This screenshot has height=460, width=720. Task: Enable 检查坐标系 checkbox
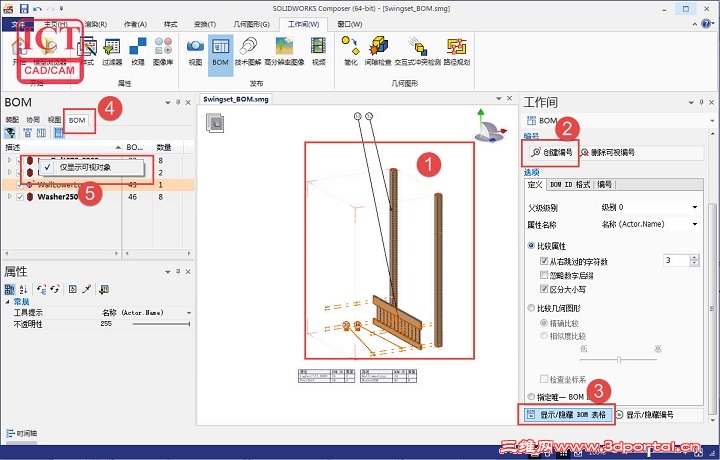click(x=544, y=379)
